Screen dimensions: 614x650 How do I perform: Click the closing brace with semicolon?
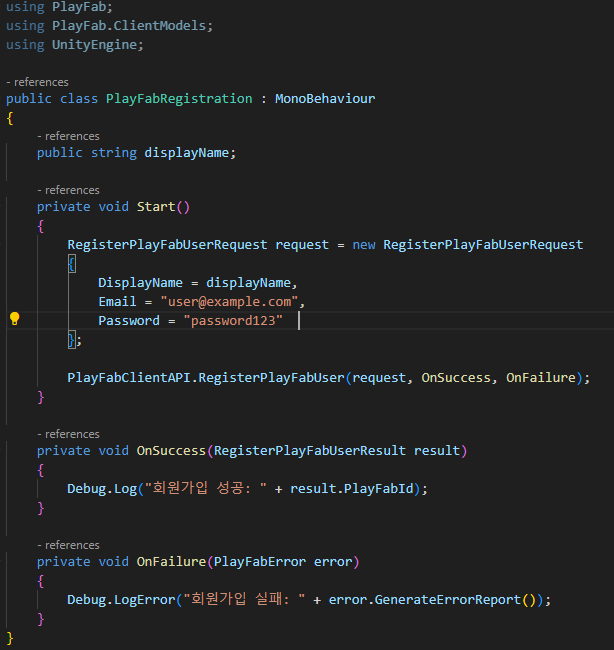pos(75,340)
